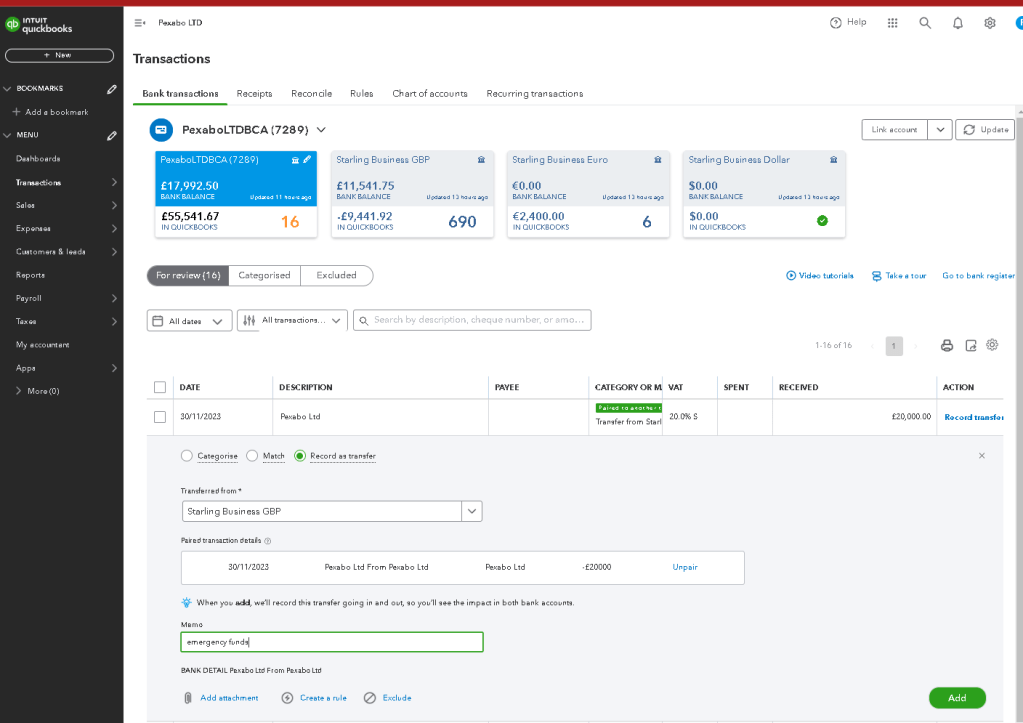Open table settings gear icon

click(992, 345)
